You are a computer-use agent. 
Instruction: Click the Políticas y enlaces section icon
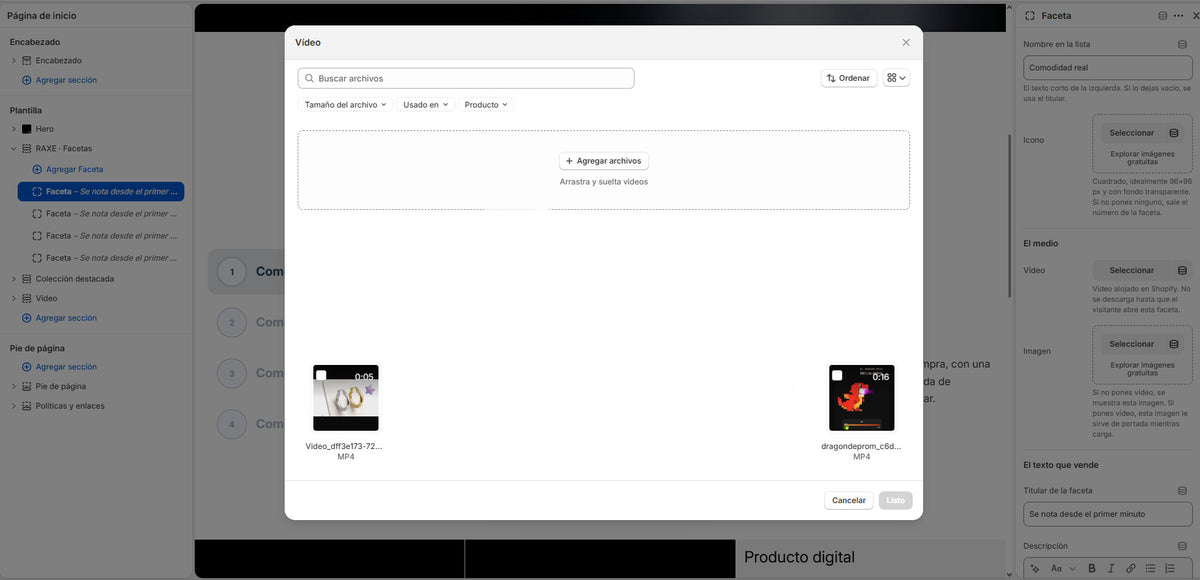pos(27,406)
